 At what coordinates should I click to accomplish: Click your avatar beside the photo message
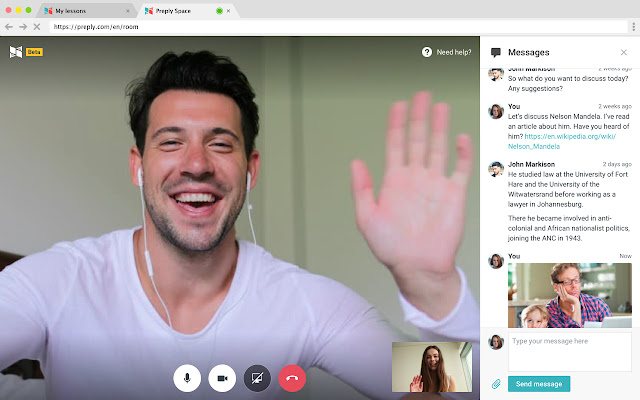tap(496, 261)
